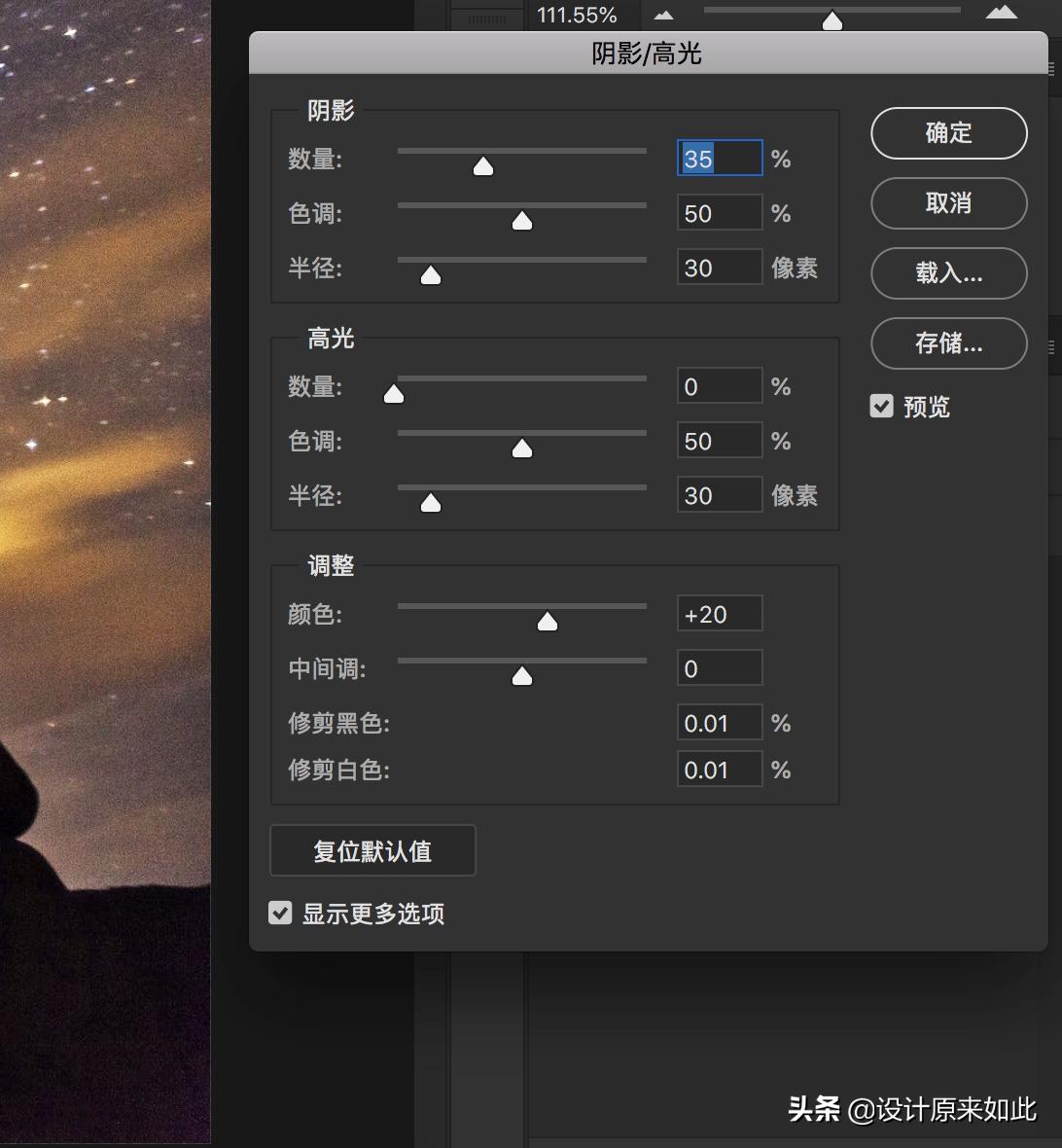Save current settings with the 存储 button
The height and width of the screenshot is (1148, 1062).
[x=947, y=343]
